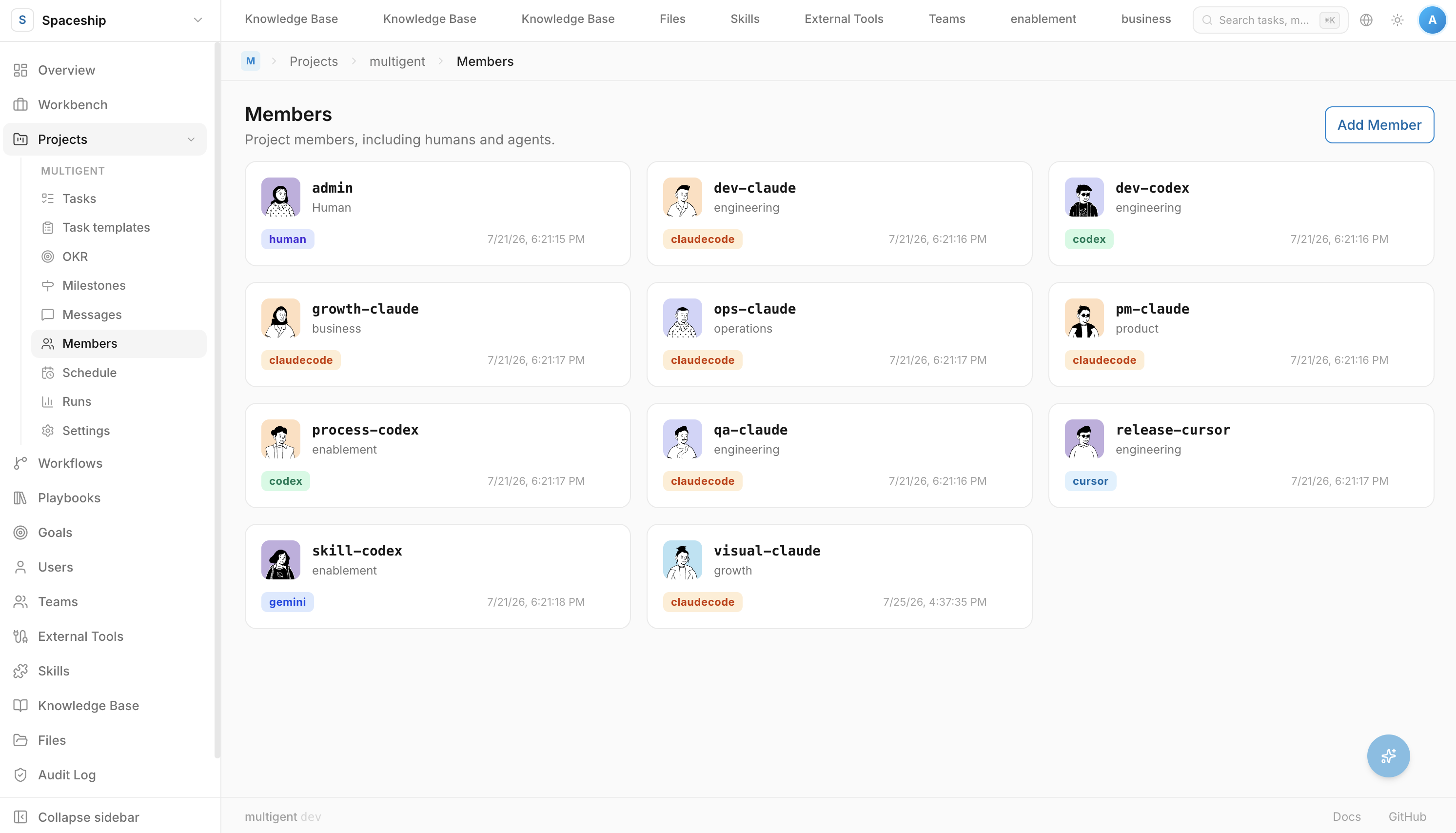Open the Runs bar chart icon
Screen dimensions: 1456x833
coord(48,402)
